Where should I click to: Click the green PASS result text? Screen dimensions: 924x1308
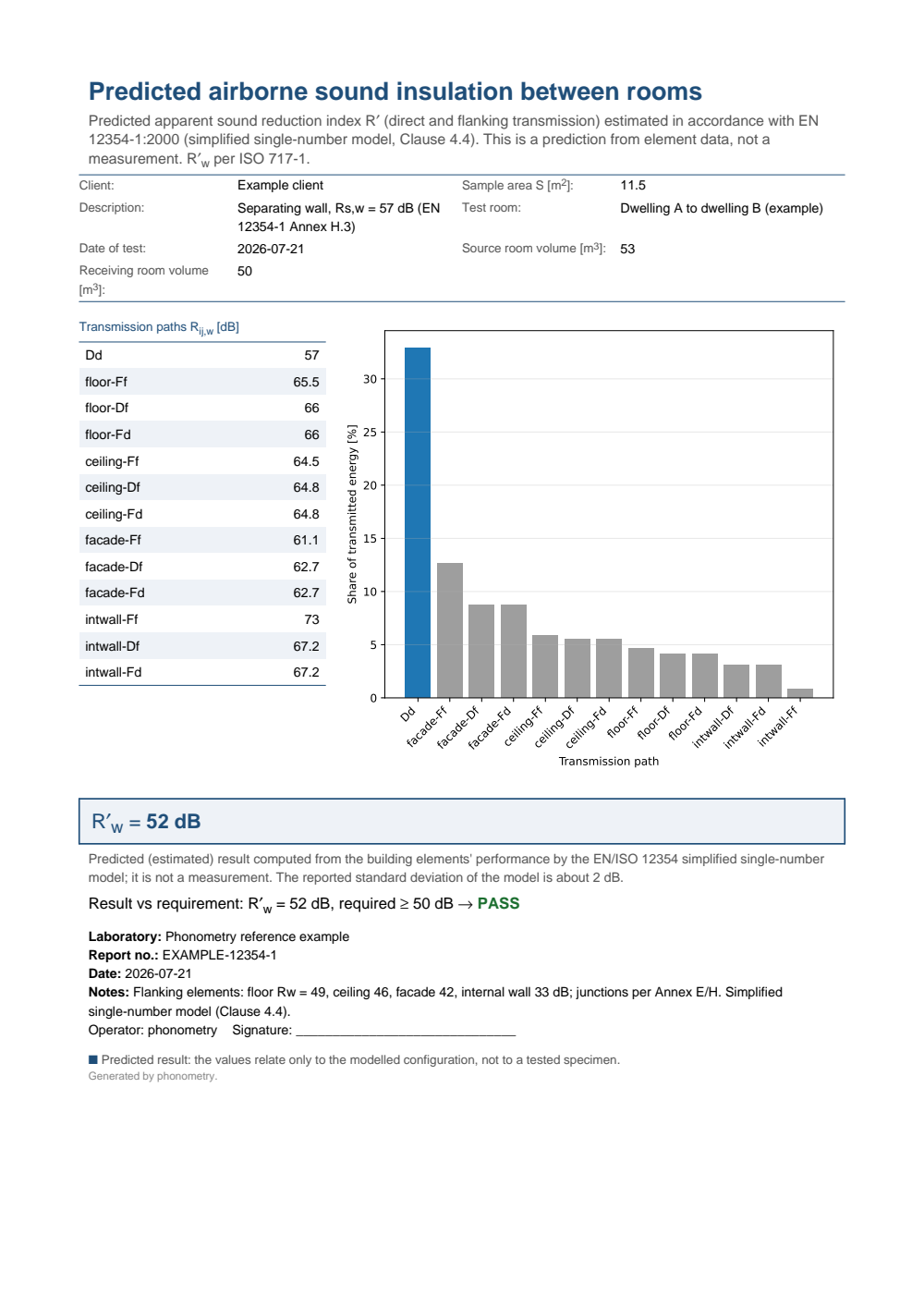pyautogui.click(x=498, y=904)
